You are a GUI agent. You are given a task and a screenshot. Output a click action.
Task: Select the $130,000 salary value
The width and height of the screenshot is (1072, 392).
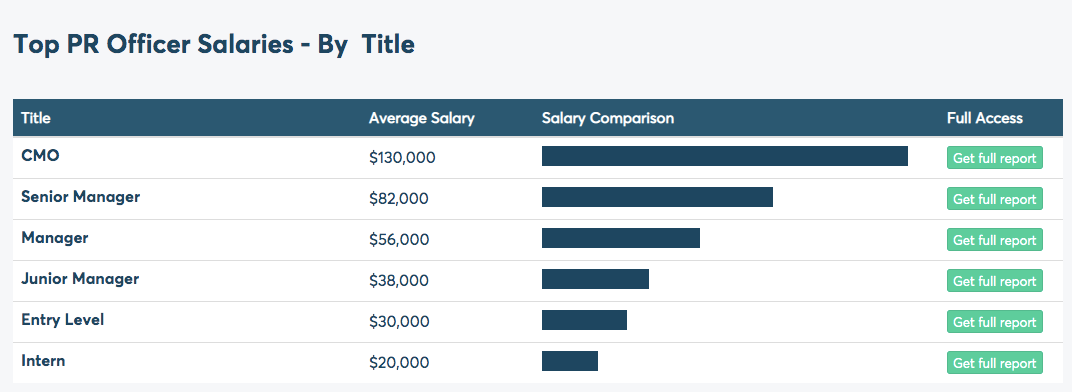point(402,158)
